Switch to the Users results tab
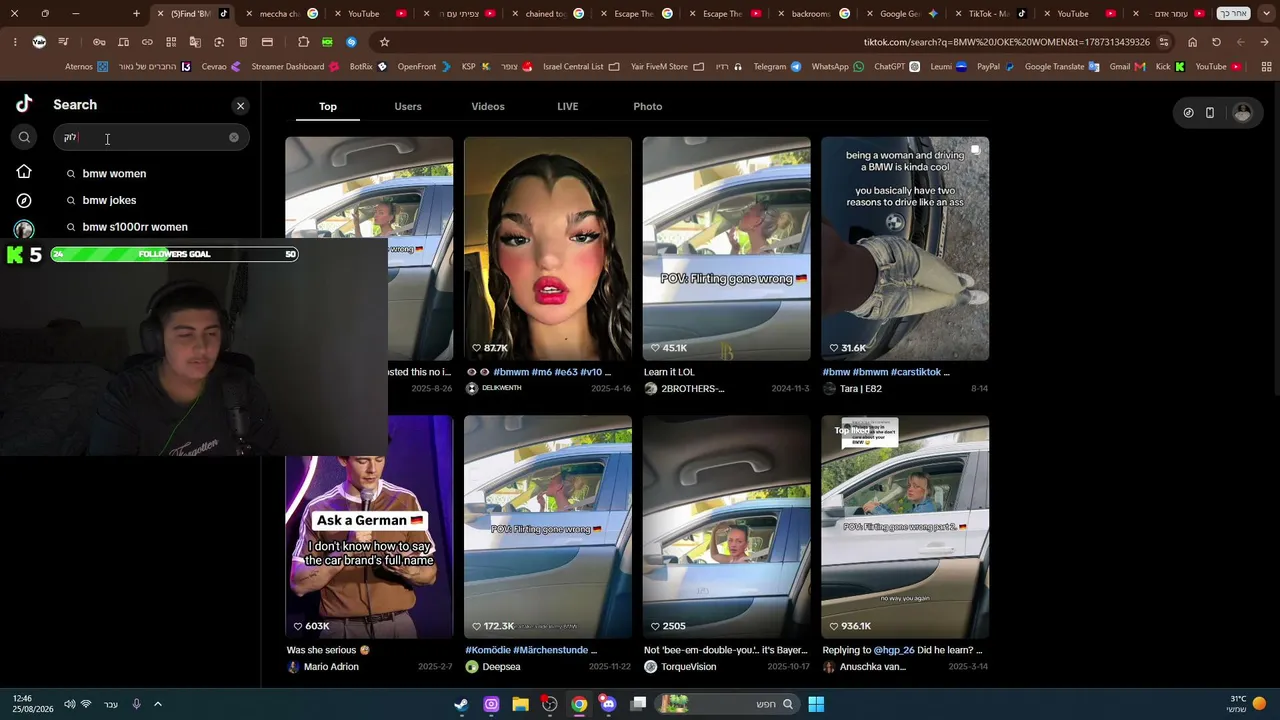The height and width of the screenshot is (720, 1280). pos(408,106)
